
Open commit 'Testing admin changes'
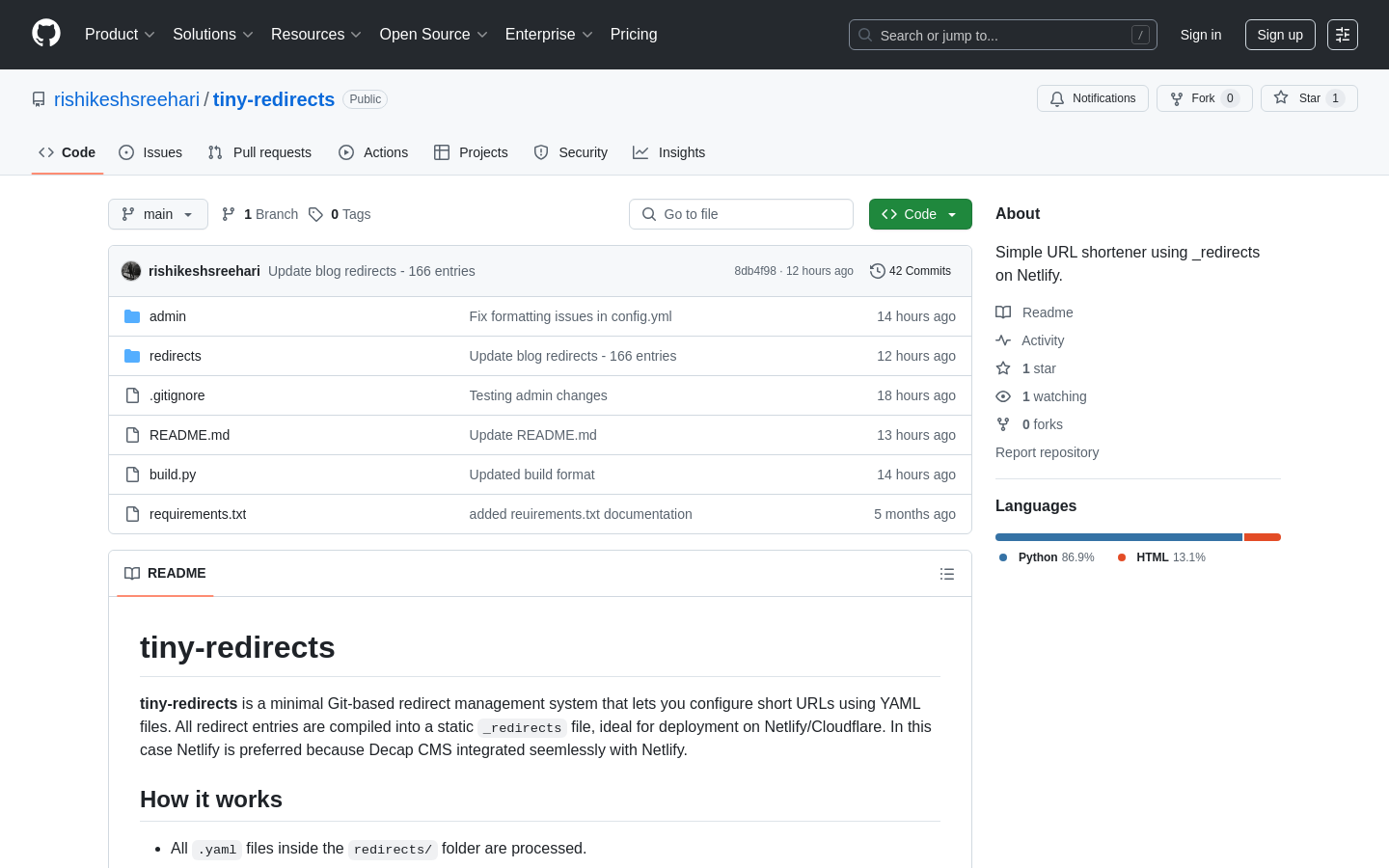538,395
